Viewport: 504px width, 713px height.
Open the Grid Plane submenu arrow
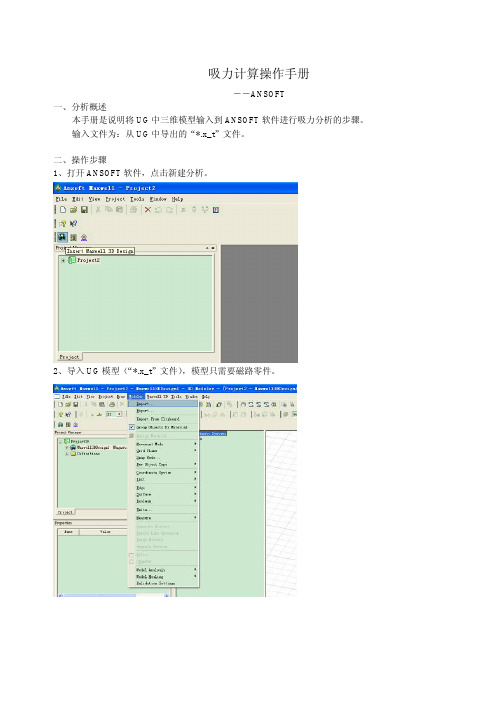[195, 450]
